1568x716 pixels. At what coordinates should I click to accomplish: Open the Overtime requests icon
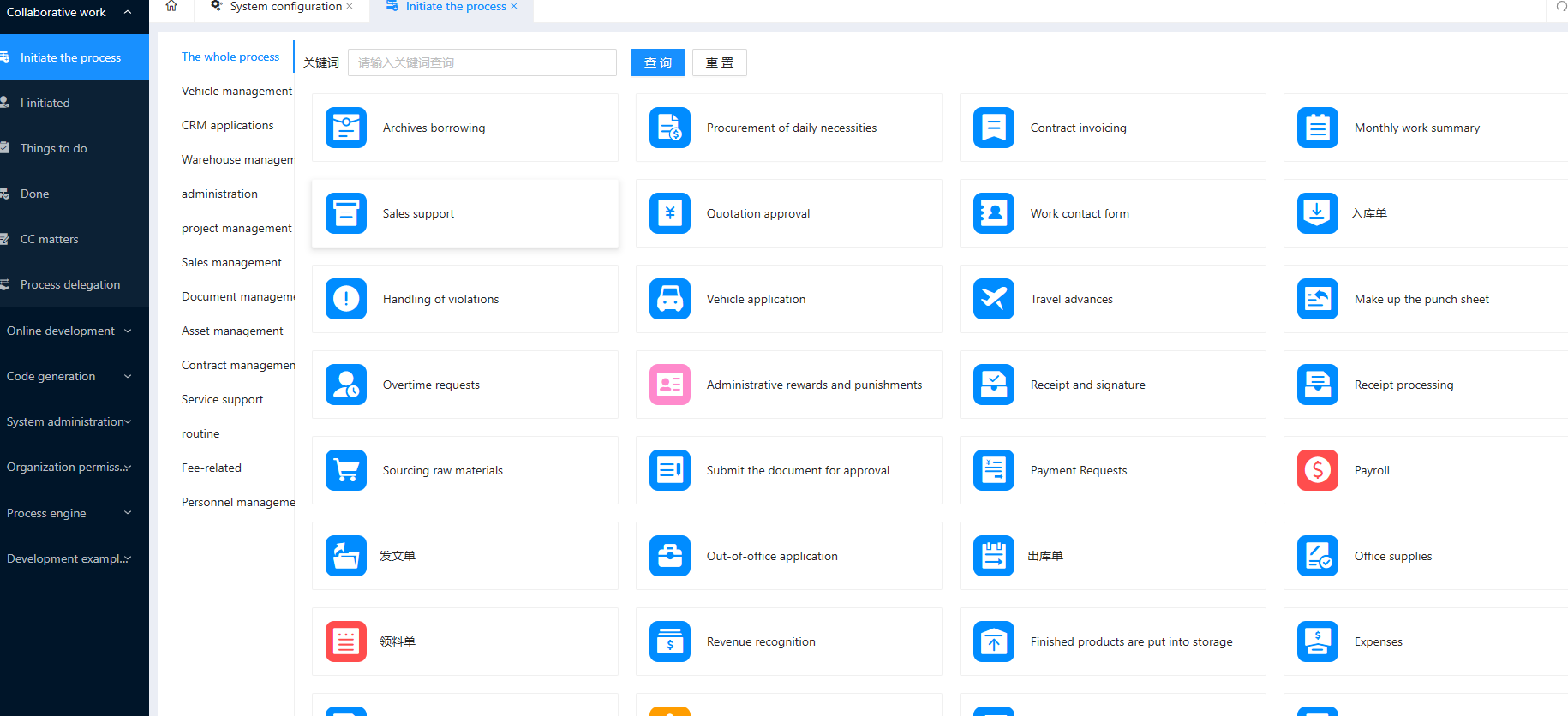346,385
